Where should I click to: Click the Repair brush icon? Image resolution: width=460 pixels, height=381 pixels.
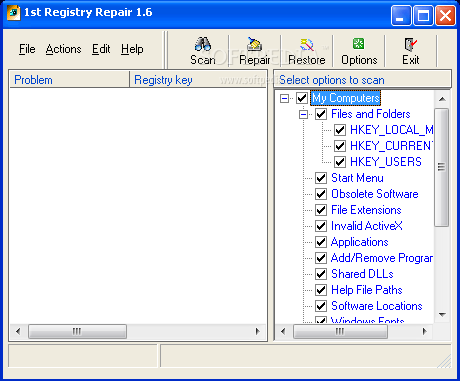pyautogui.click(x=254, y=44)
